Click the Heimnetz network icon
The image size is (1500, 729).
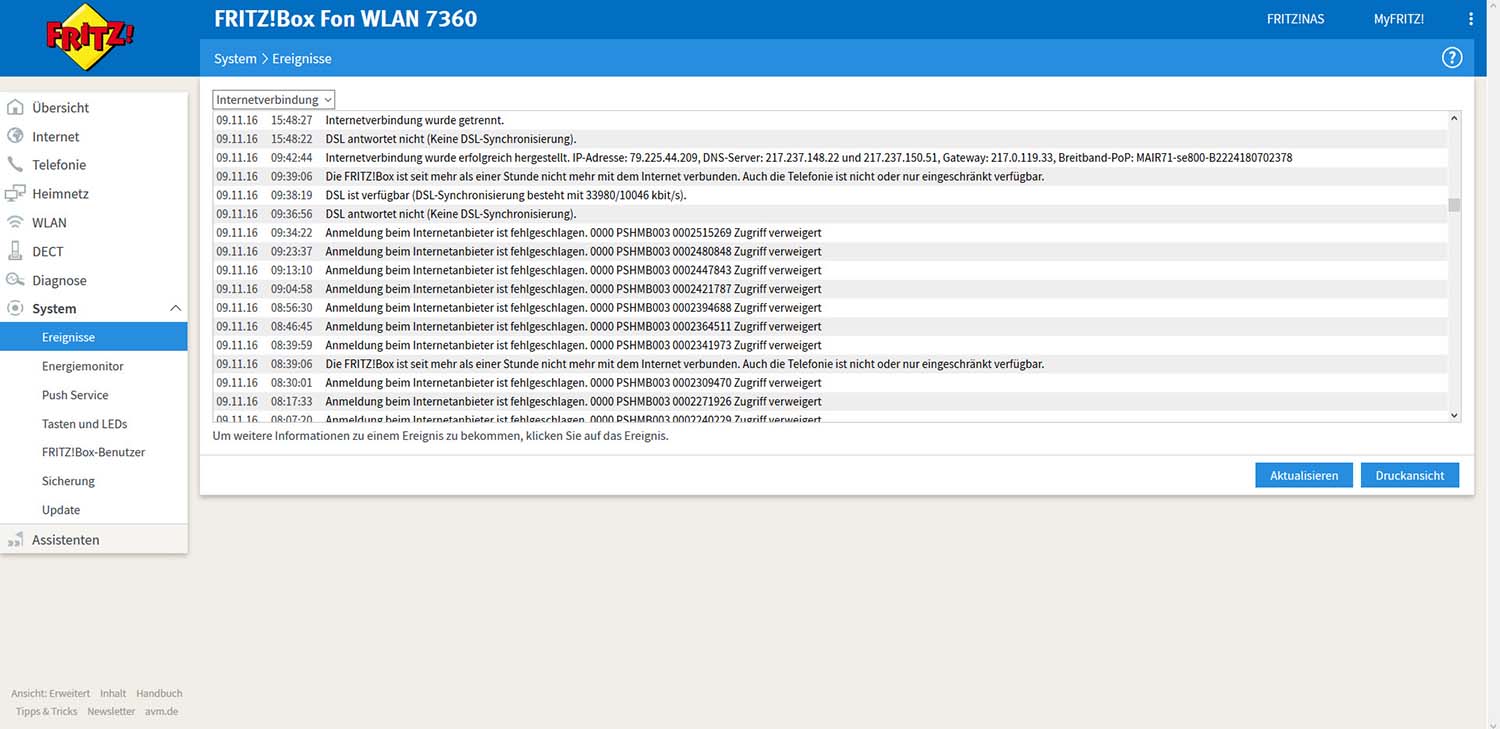point(15,193)
